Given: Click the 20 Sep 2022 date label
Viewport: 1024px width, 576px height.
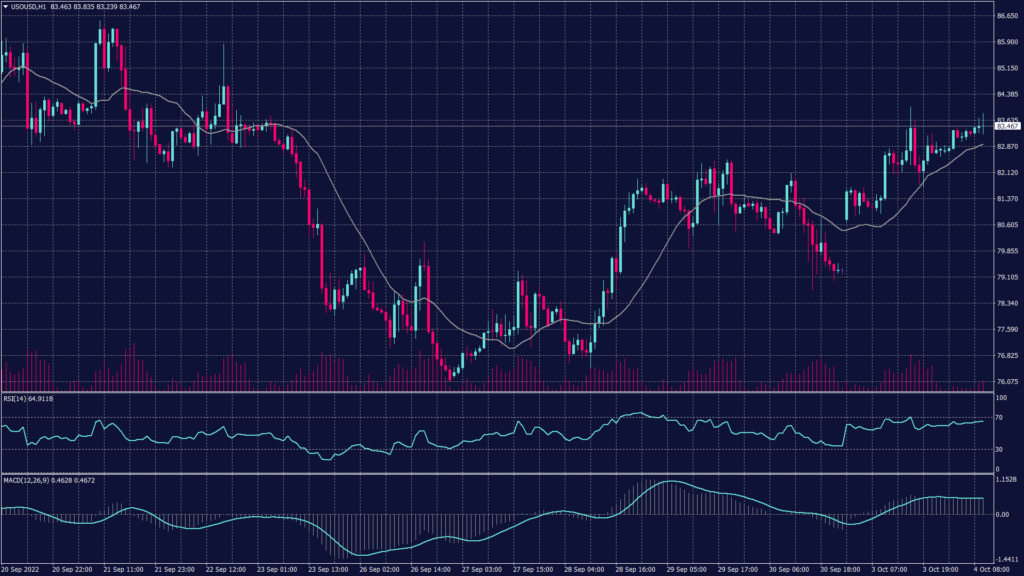Looking at the screenshot, I should [x=22, y=569].
